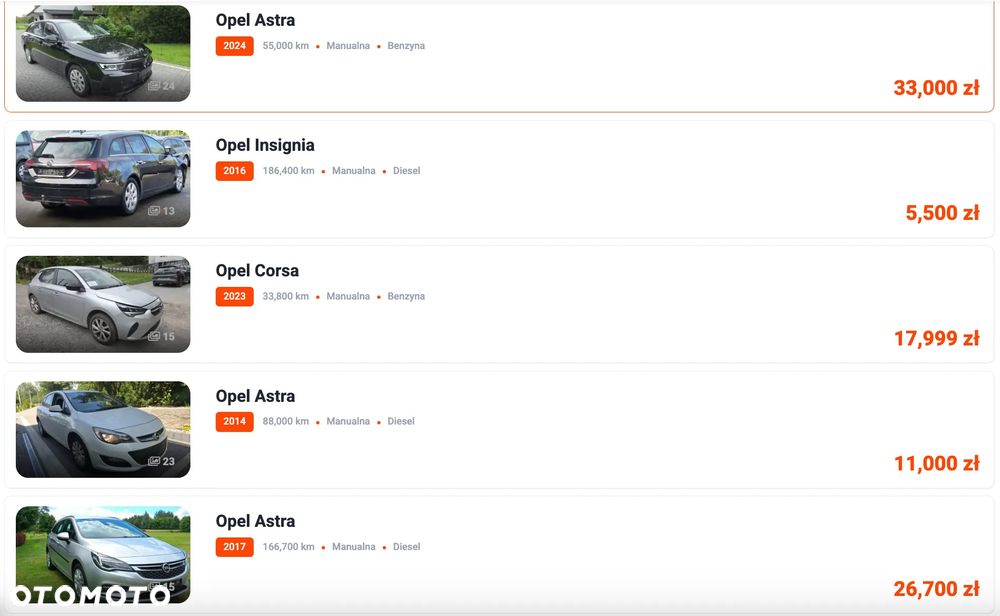Open the Opel Astra title priced 11,000 zł

pos(255,396)
